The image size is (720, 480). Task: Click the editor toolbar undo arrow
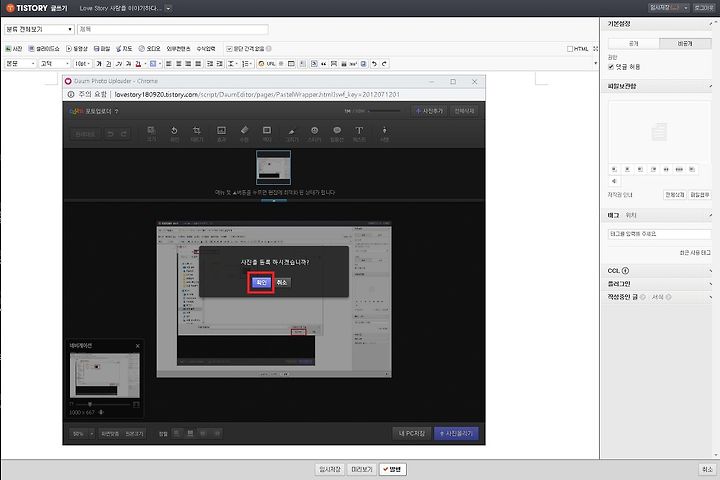point(374,64)
